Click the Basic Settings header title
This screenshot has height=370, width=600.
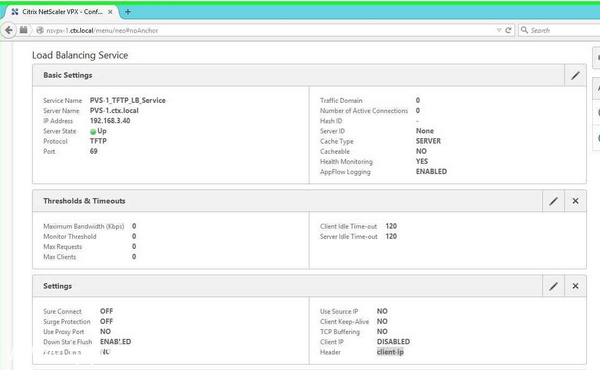[x=68, y=75]
